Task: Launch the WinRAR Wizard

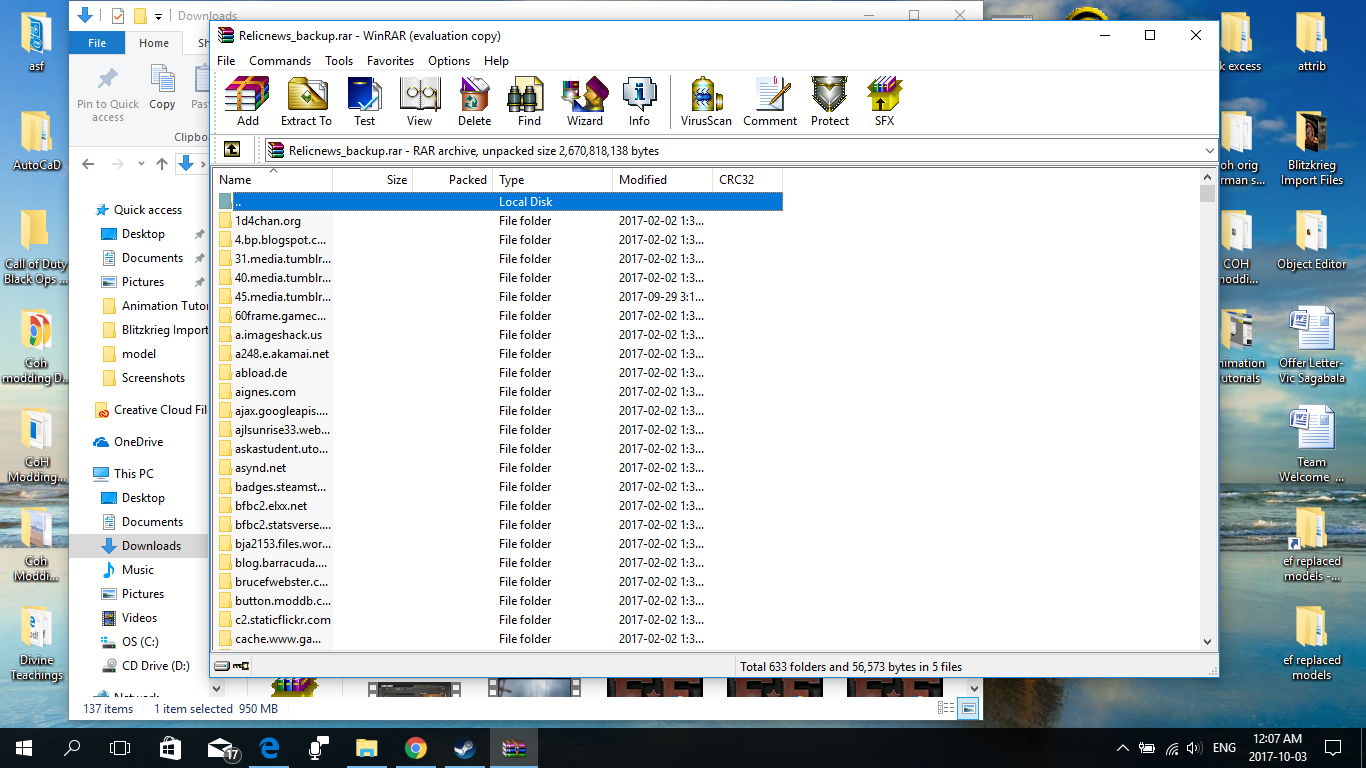Action: pyautogui.click(x=585, y=102)
